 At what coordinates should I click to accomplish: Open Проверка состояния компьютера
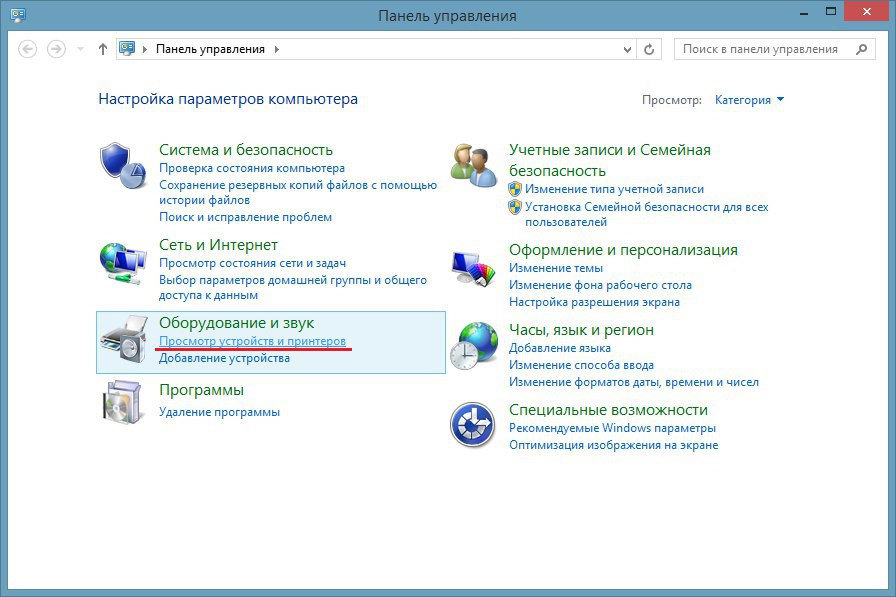tap(252, 168)
